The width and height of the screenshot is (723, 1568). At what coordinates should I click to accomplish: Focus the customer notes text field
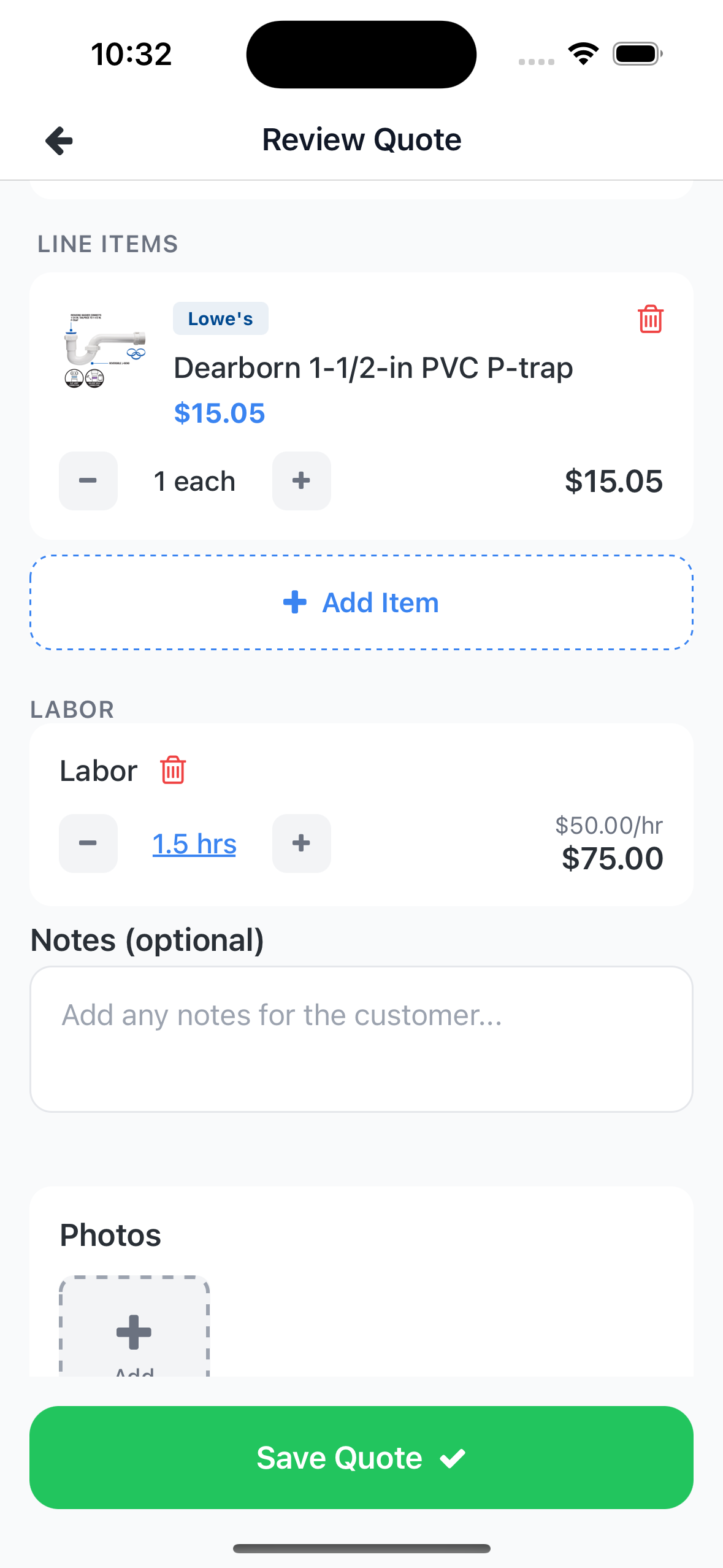click(x=361, y=1039)
